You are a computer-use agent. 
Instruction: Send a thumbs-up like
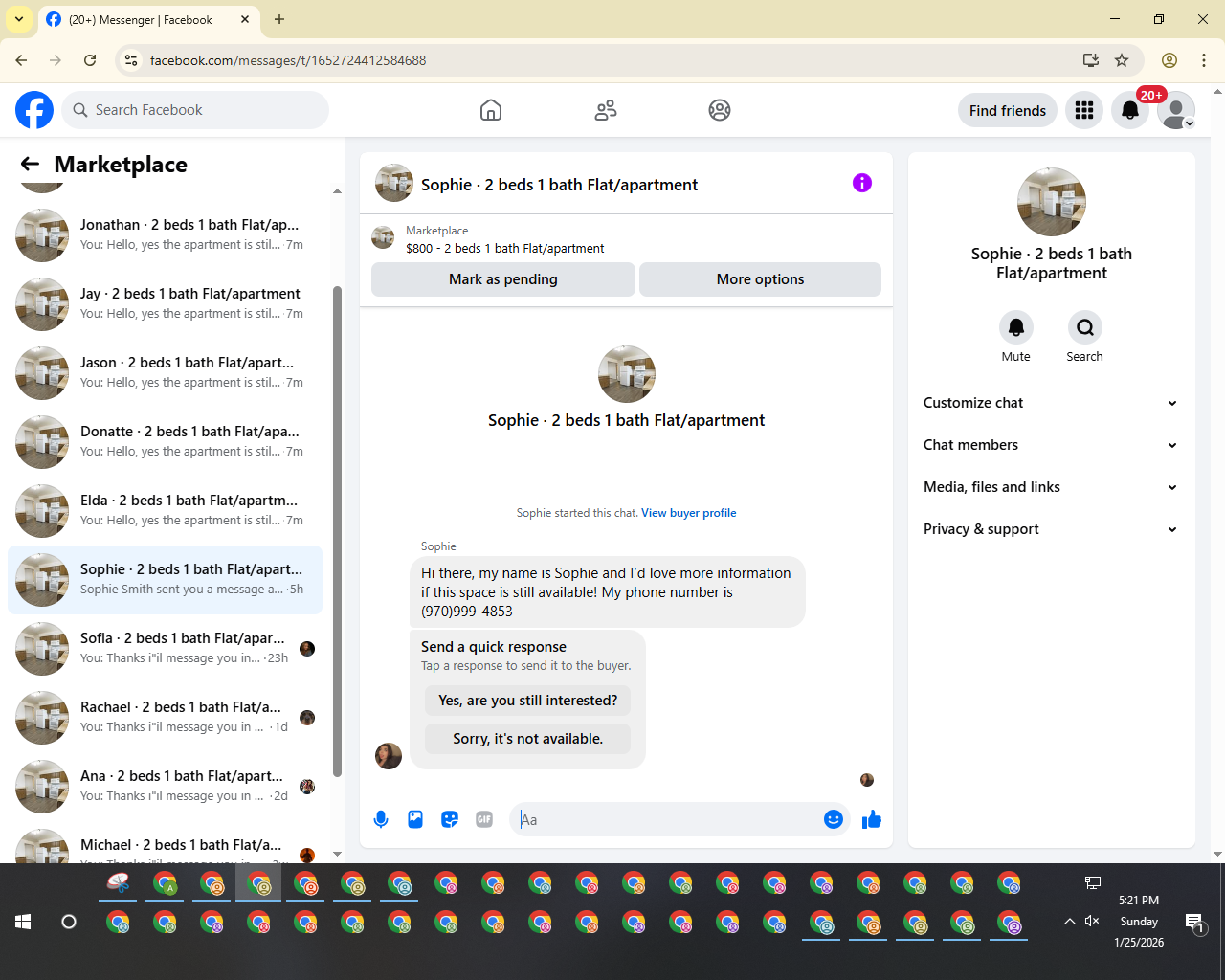(872, 819)
